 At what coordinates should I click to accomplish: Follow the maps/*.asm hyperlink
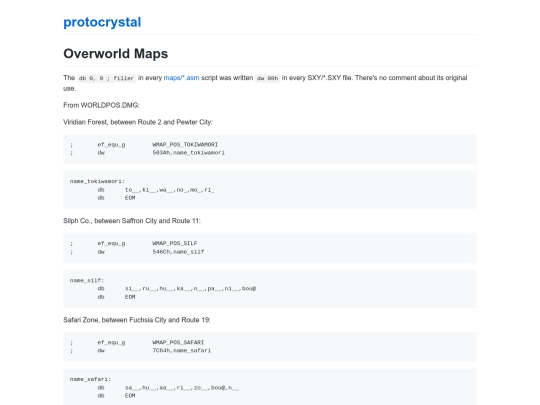tap(181, 78)
